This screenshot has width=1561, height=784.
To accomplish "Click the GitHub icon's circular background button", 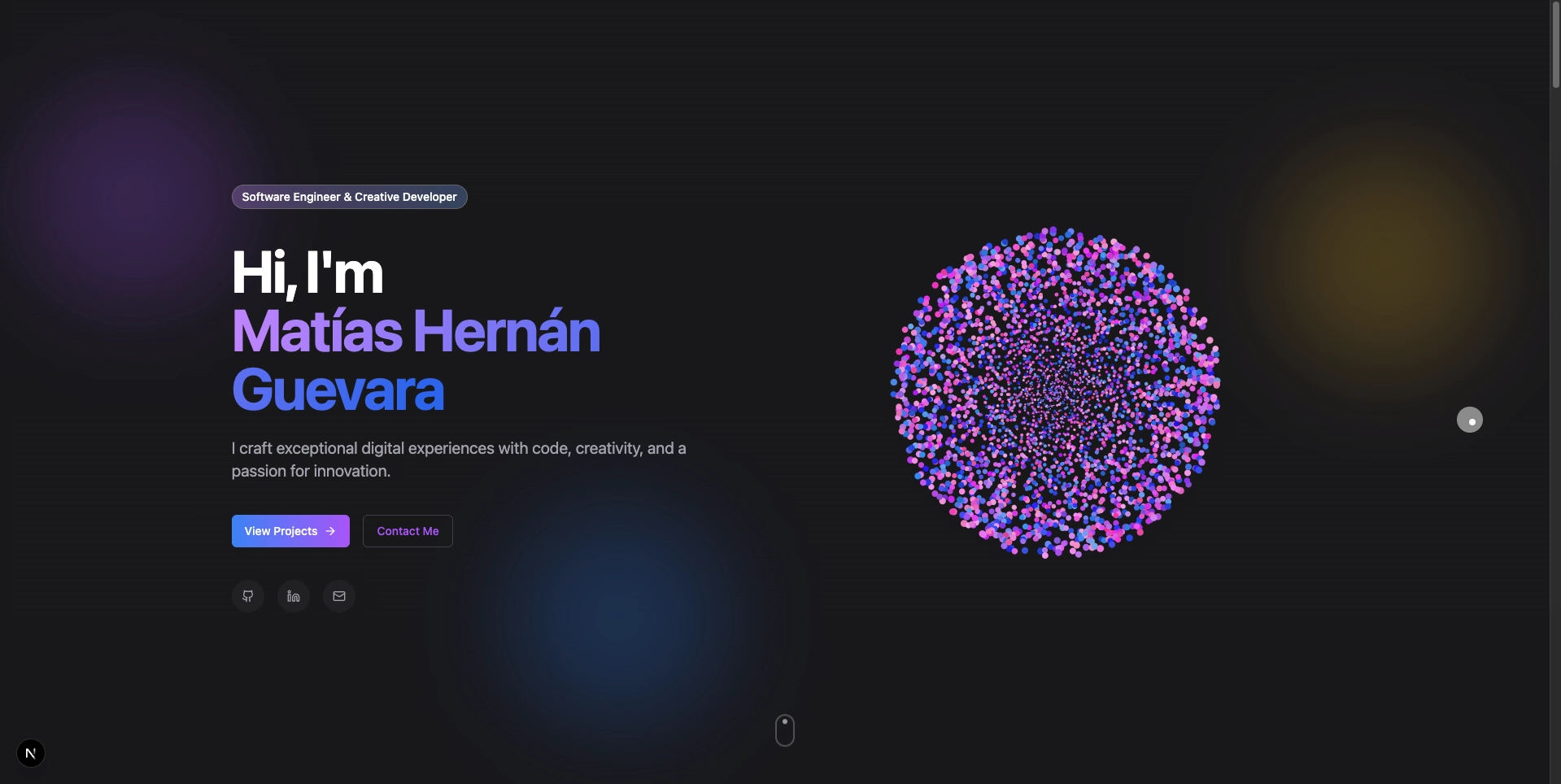I will (x=247, y=595).
